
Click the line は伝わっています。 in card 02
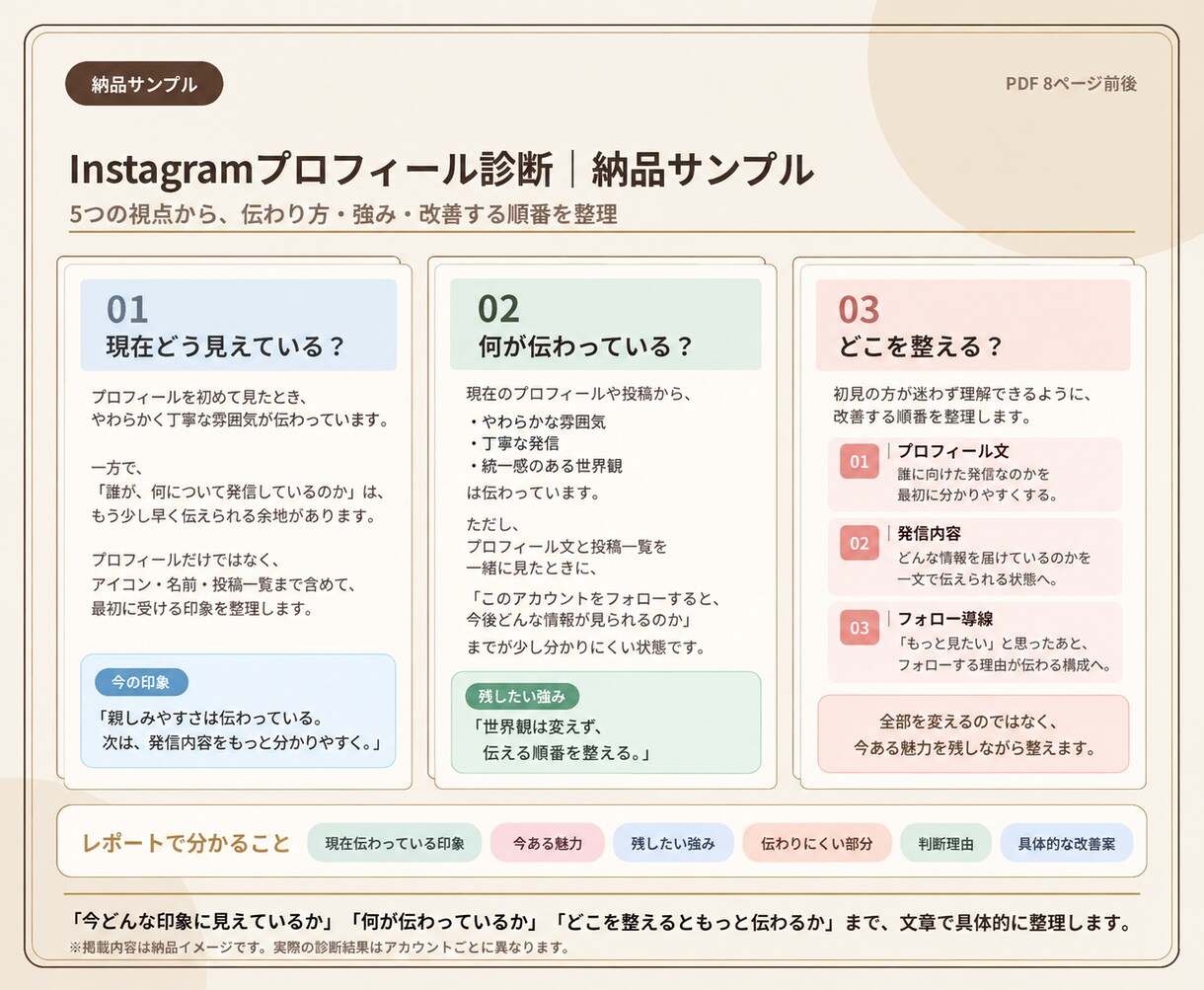pos(533,493)
